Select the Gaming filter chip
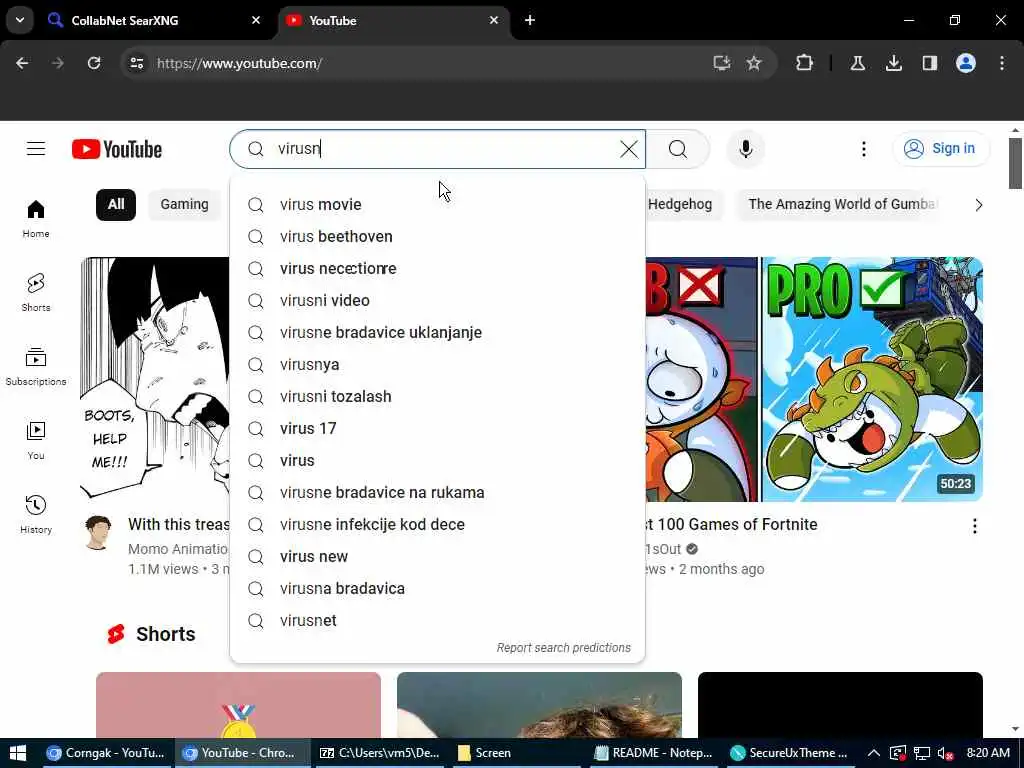 (185, 204)
